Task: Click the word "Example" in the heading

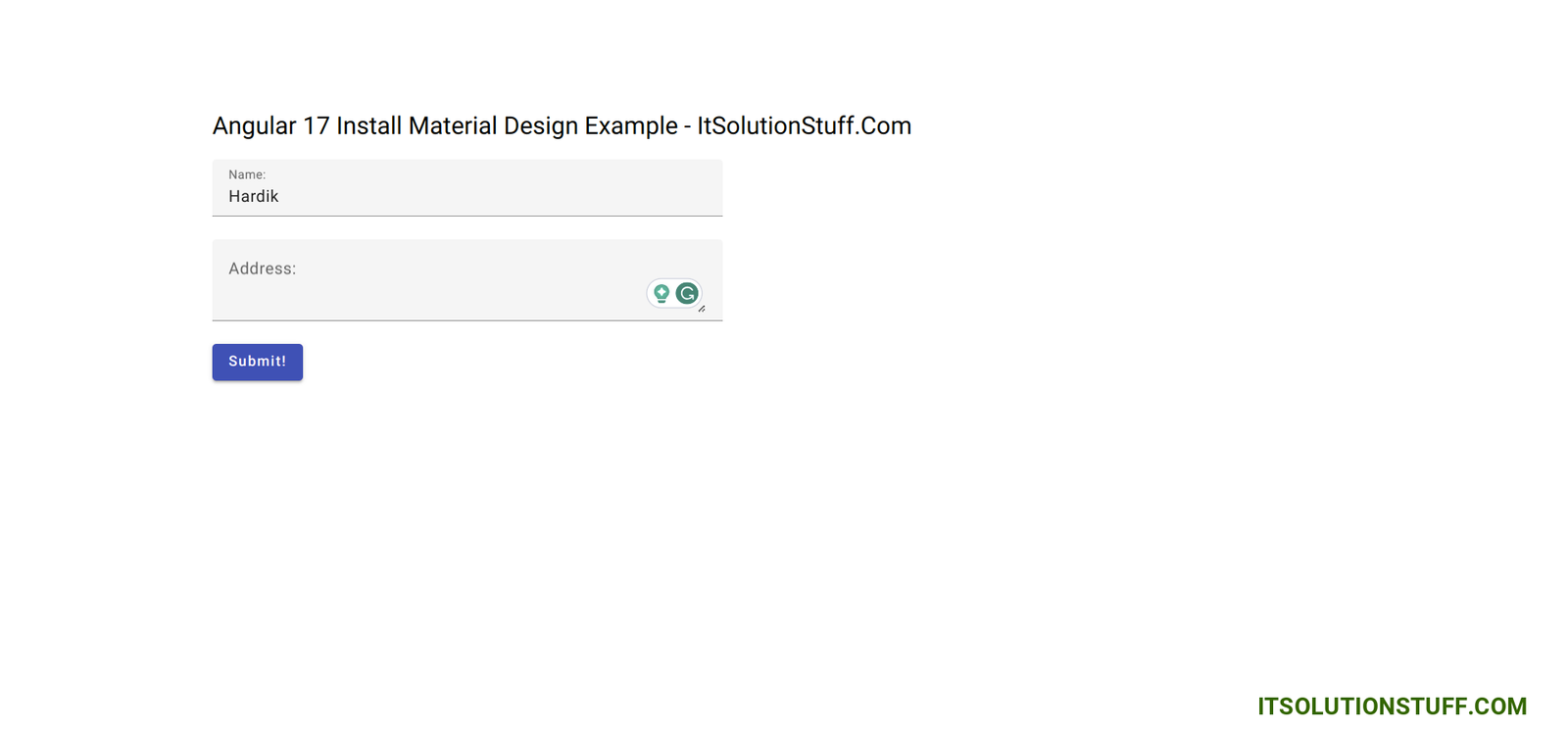Action: tap(631, 126)
